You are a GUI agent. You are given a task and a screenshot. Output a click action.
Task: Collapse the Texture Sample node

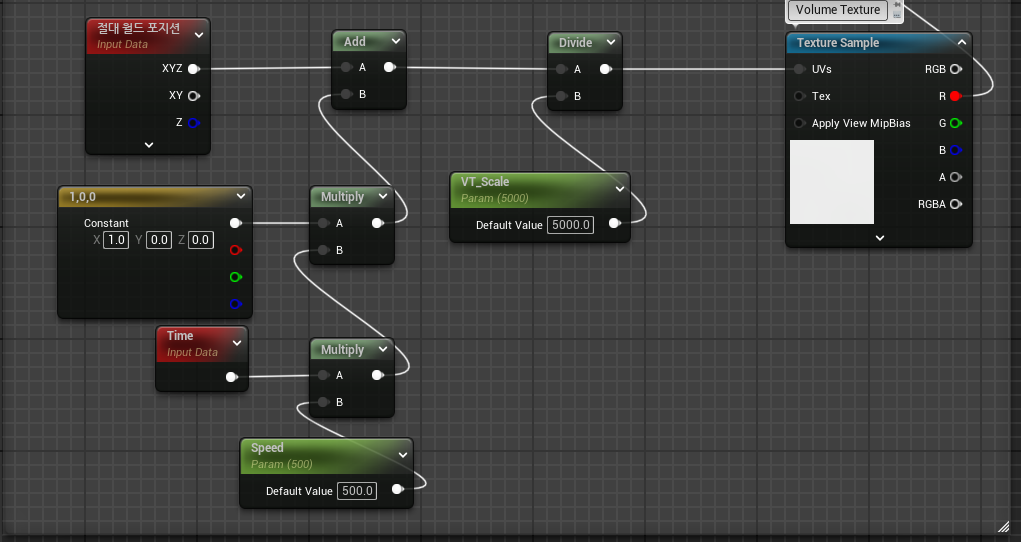pos(962,42)
